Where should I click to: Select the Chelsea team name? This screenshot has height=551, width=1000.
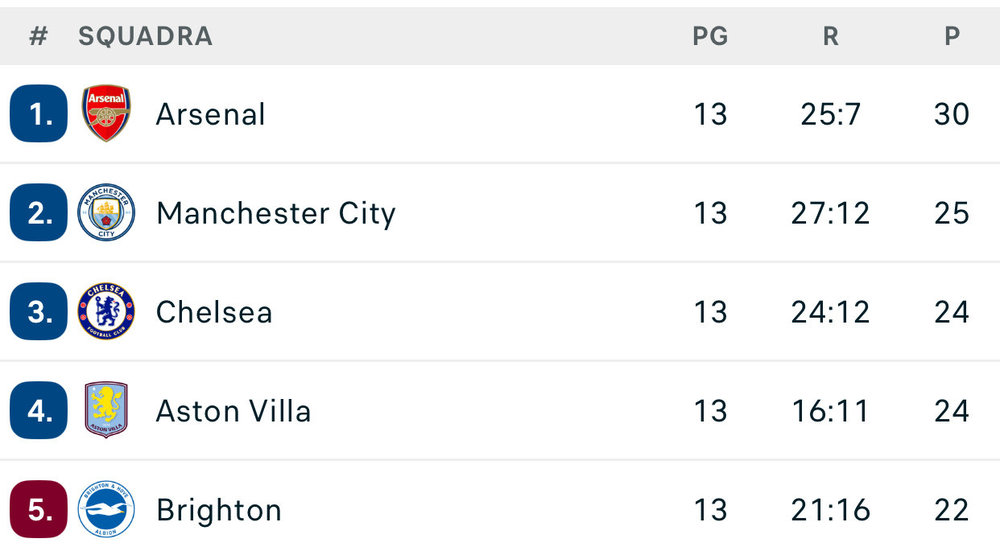tap(213, 312)
